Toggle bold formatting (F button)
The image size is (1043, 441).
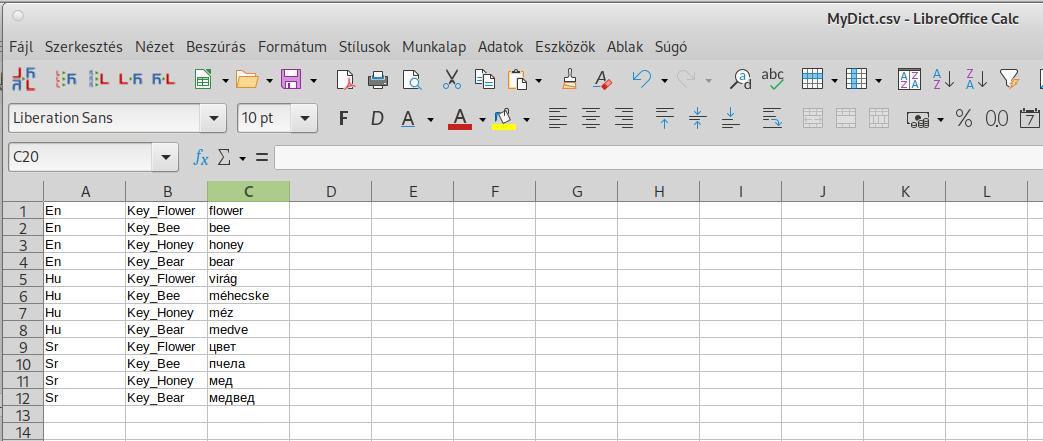click(x=343, y=119)
